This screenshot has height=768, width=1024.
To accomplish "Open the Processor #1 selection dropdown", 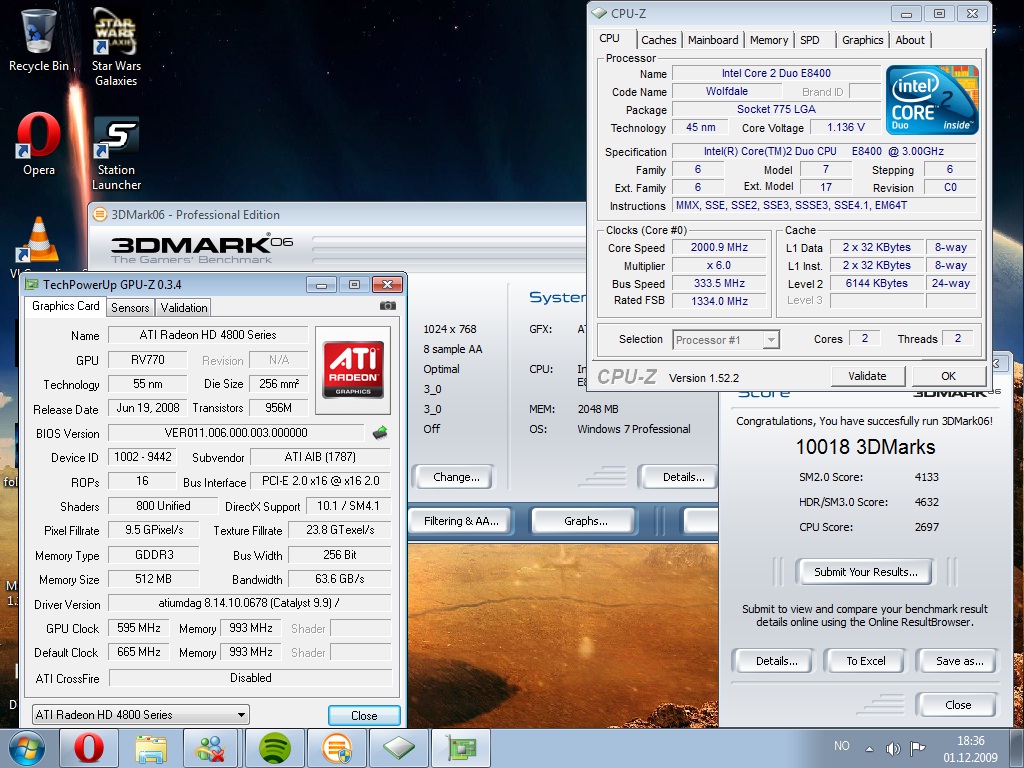I will click(726, 340).
